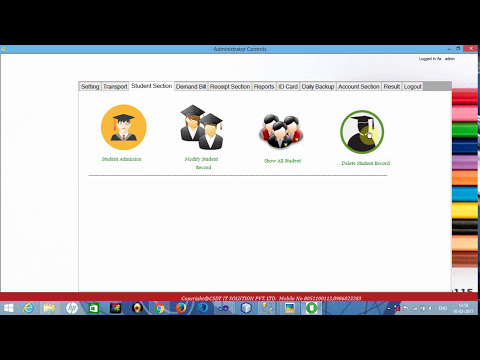
Task: Click the Student Admission label
Action: click(x=122, y=159)
